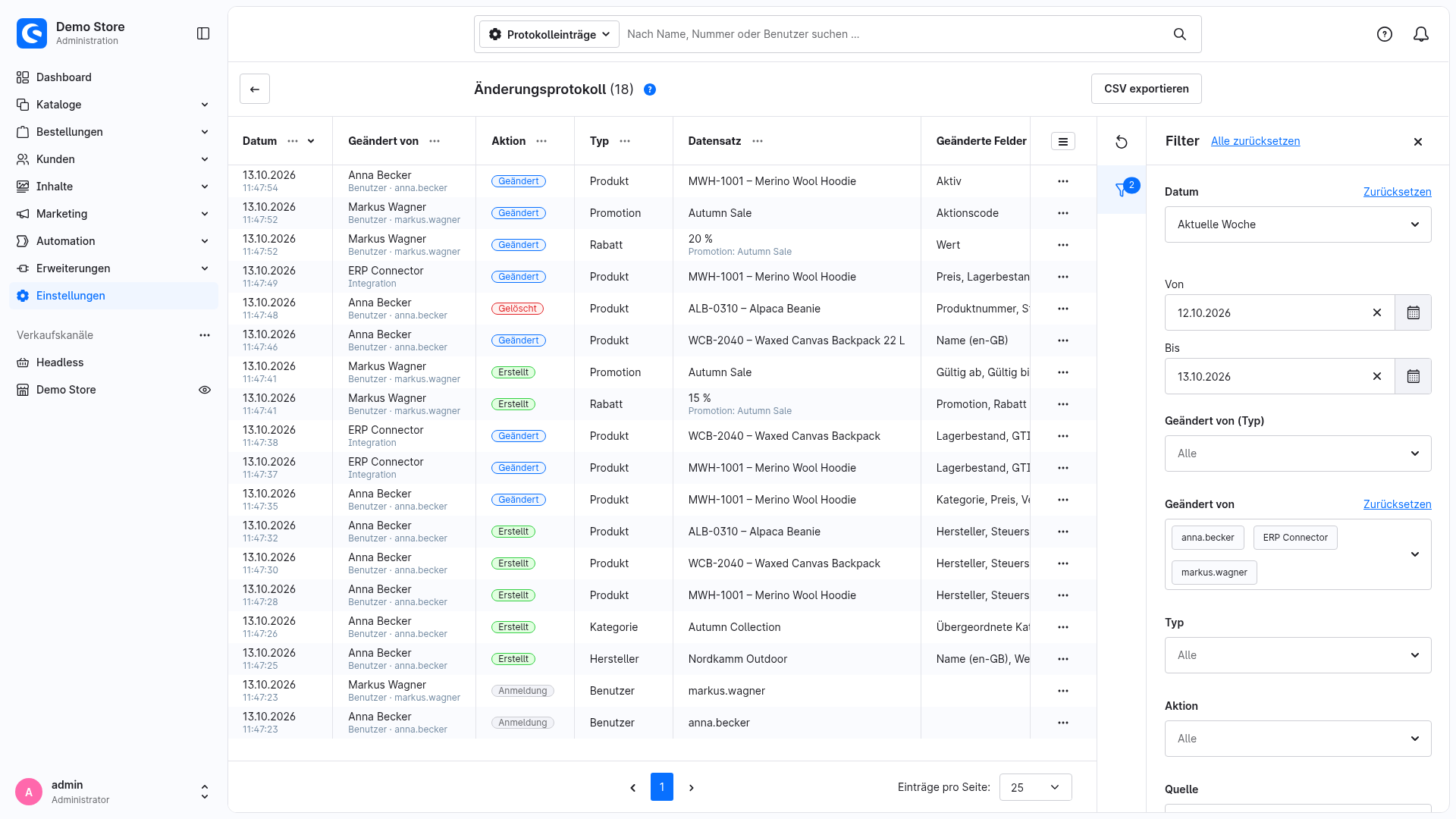Viewport: 1456px width, 819px height.
Task: Click the ERP Connector filter tag
Action: (1295, 538)
